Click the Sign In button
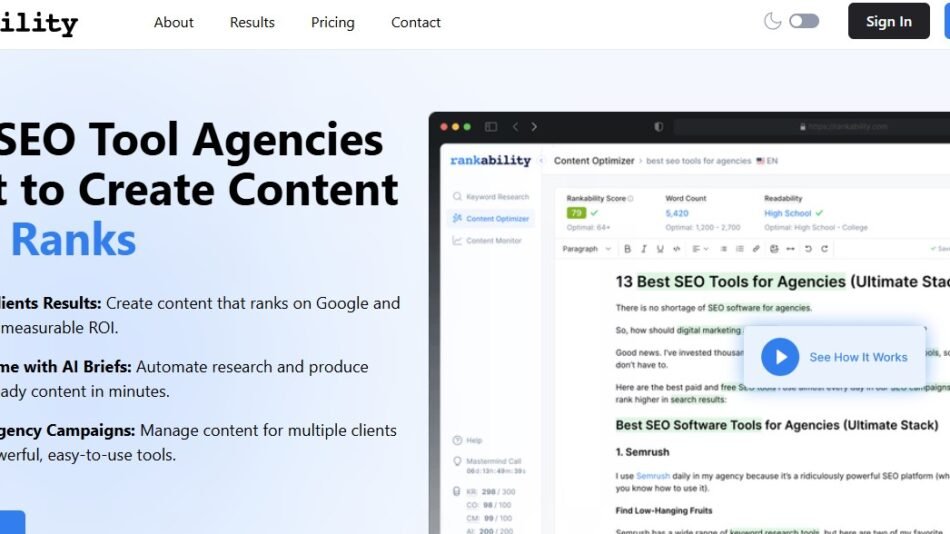The height and width of the screenshot is (534, 950). pyautogui.click(x=888, y=21)
